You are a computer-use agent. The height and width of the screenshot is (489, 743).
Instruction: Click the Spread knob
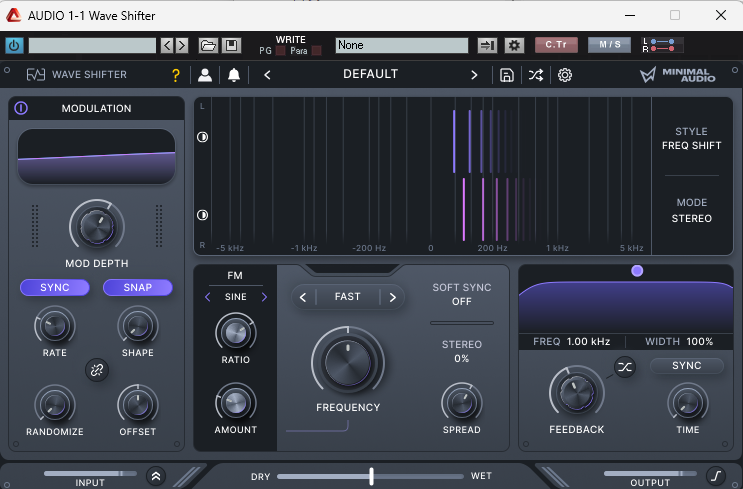pos(462,403)
